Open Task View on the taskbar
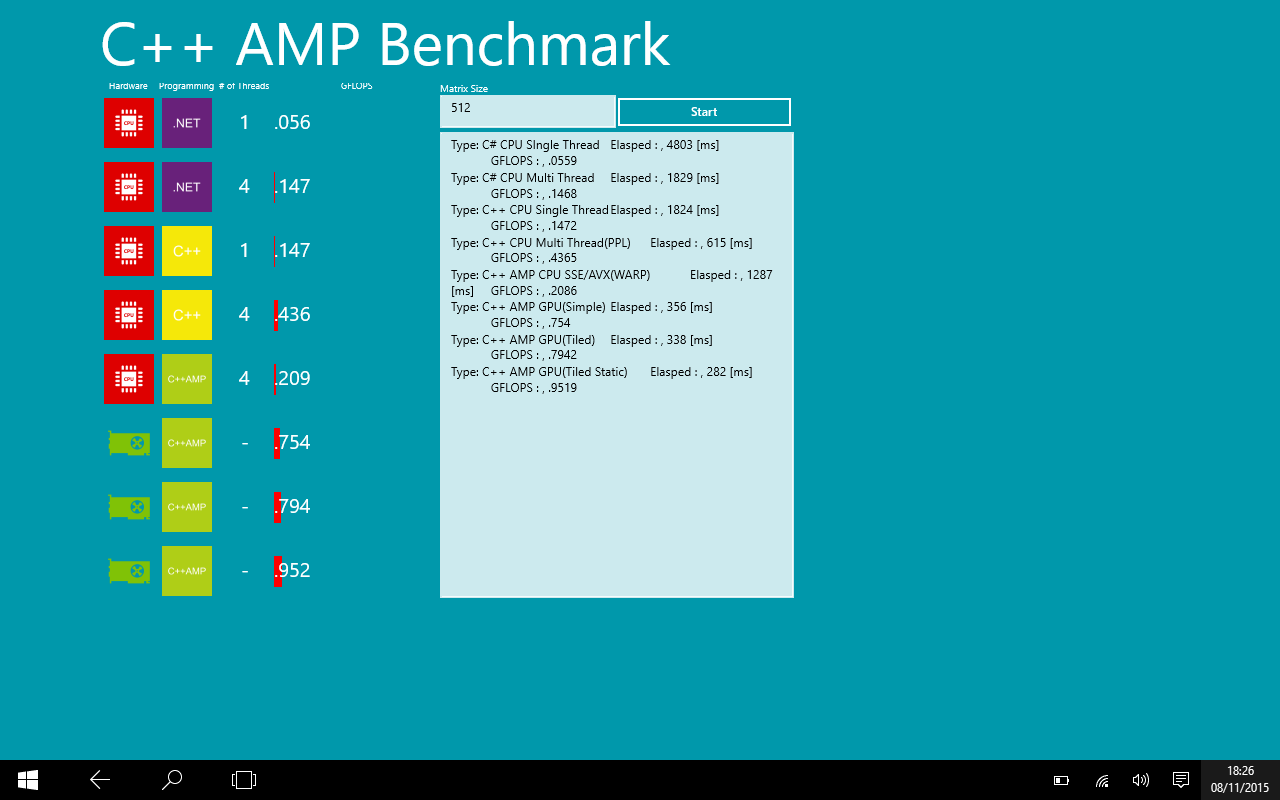 [x=244, y=780]
